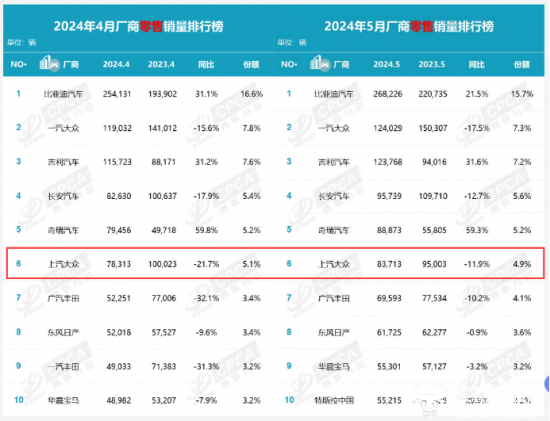Select 广汽丰田 in the April table
The width and height of the screenshot is (550, 421).
point(63,298)
